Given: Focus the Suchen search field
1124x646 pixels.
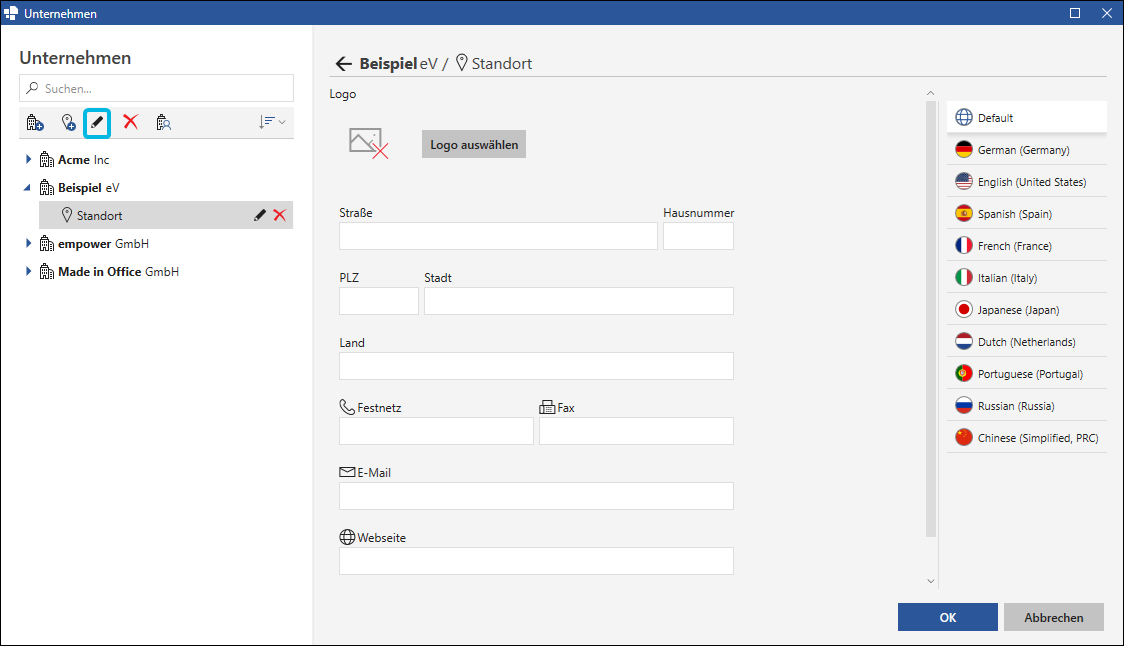Looking at the screenshot, I should pos(156,88).
